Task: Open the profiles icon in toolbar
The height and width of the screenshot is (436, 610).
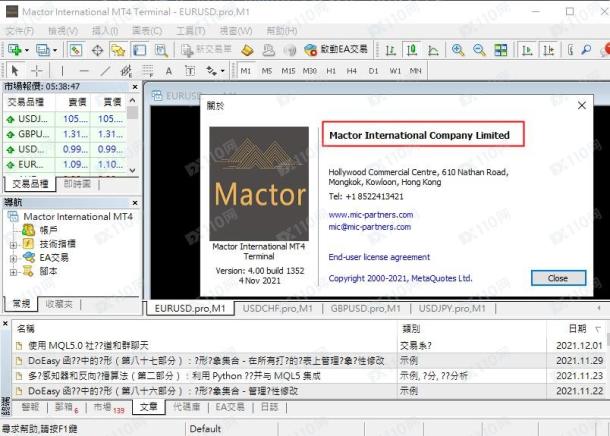Action: 42,50
